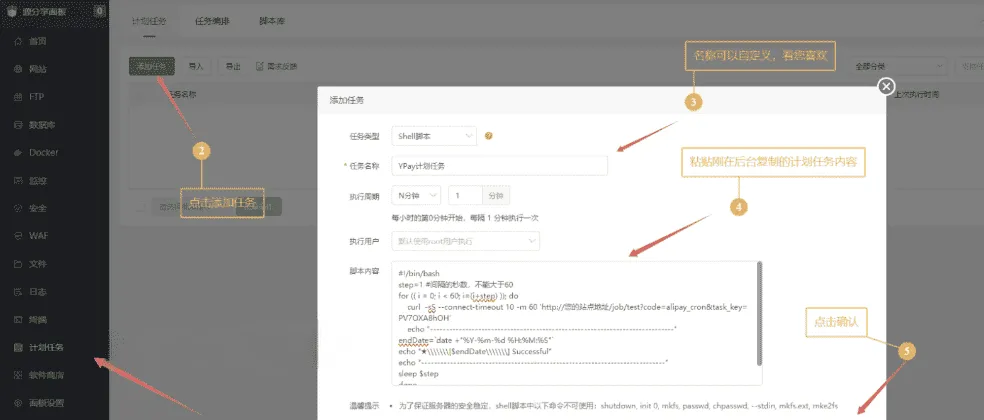Click the 添加任务 dialog title
The height and width of the screenshot is (420, 984).
[x=347, y=100]
